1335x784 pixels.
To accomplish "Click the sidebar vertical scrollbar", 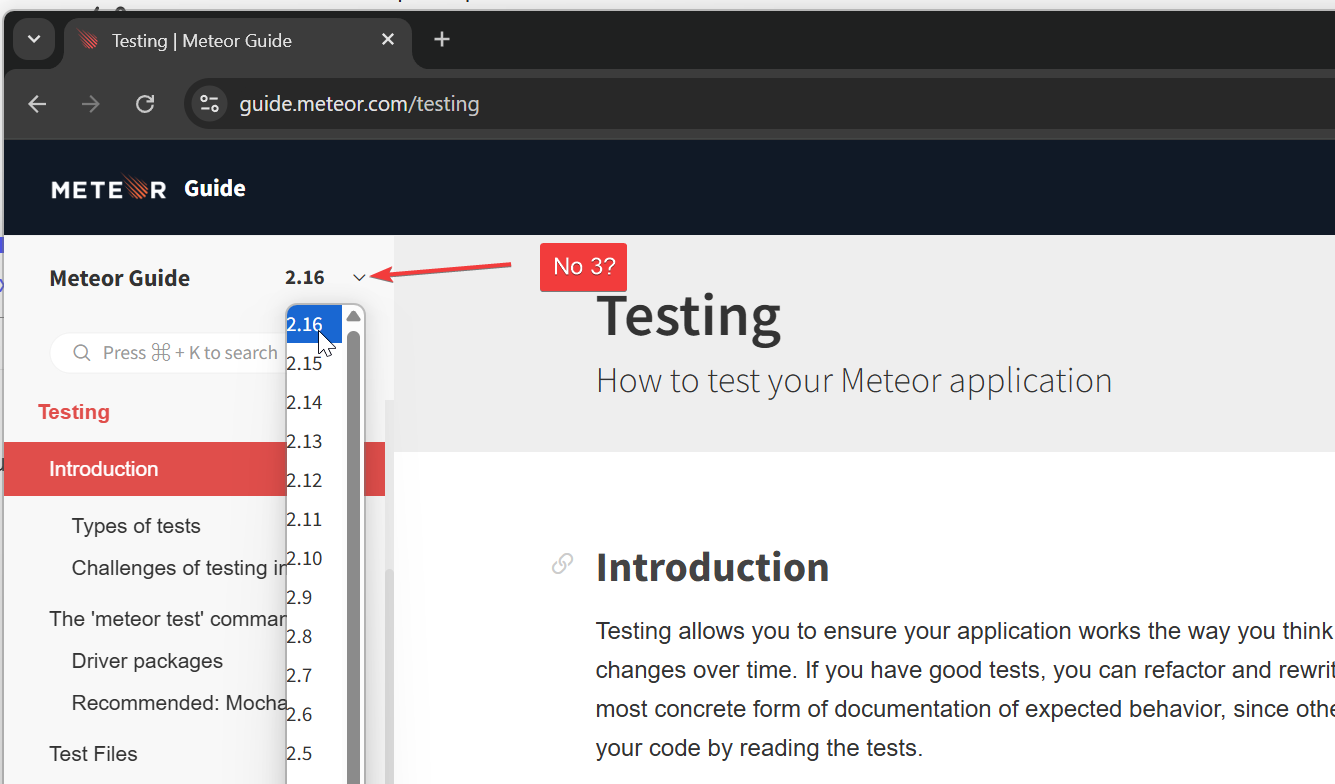I will point(390,677).
